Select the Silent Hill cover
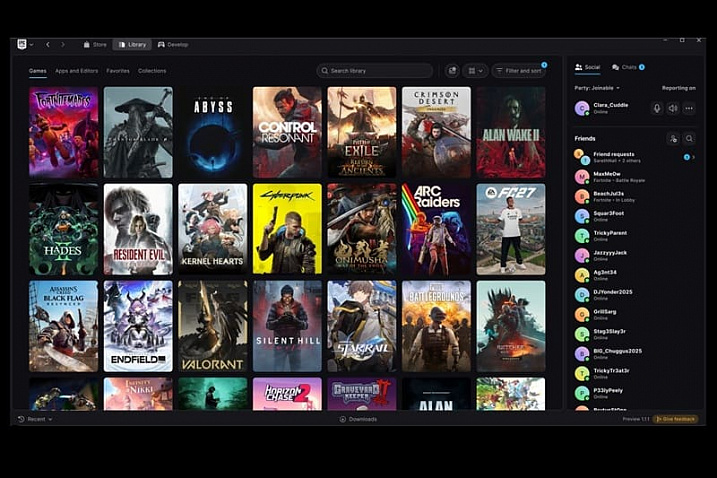 [287, 326]
